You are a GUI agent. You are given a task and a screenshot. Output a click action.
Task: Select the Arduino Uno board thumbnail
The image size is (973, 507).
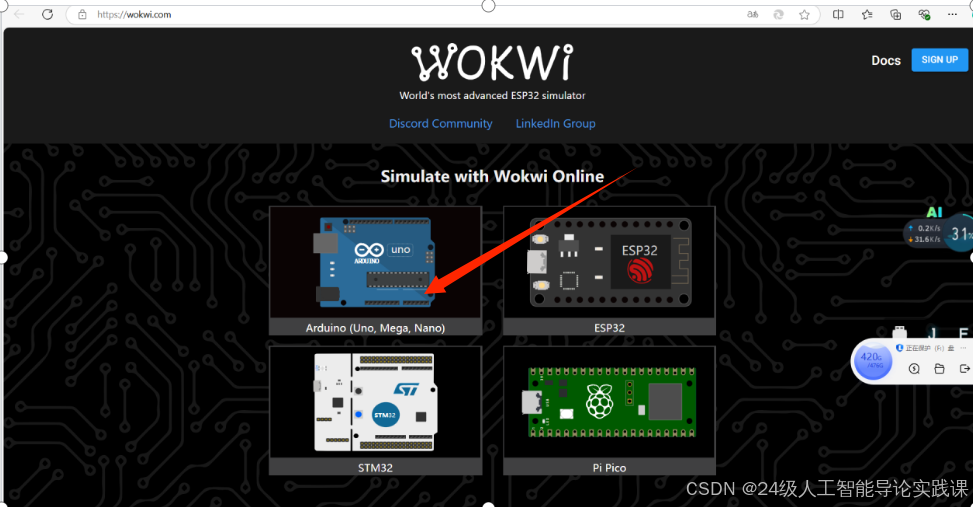coord(375,262)
